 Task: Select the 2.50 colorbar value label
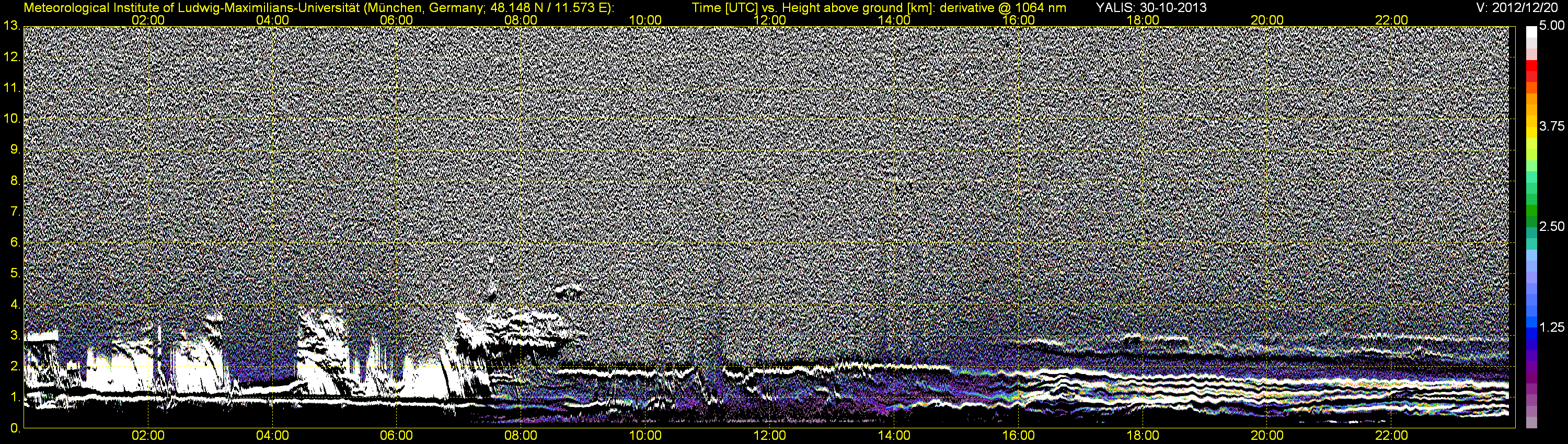(x=1552, y=227)
